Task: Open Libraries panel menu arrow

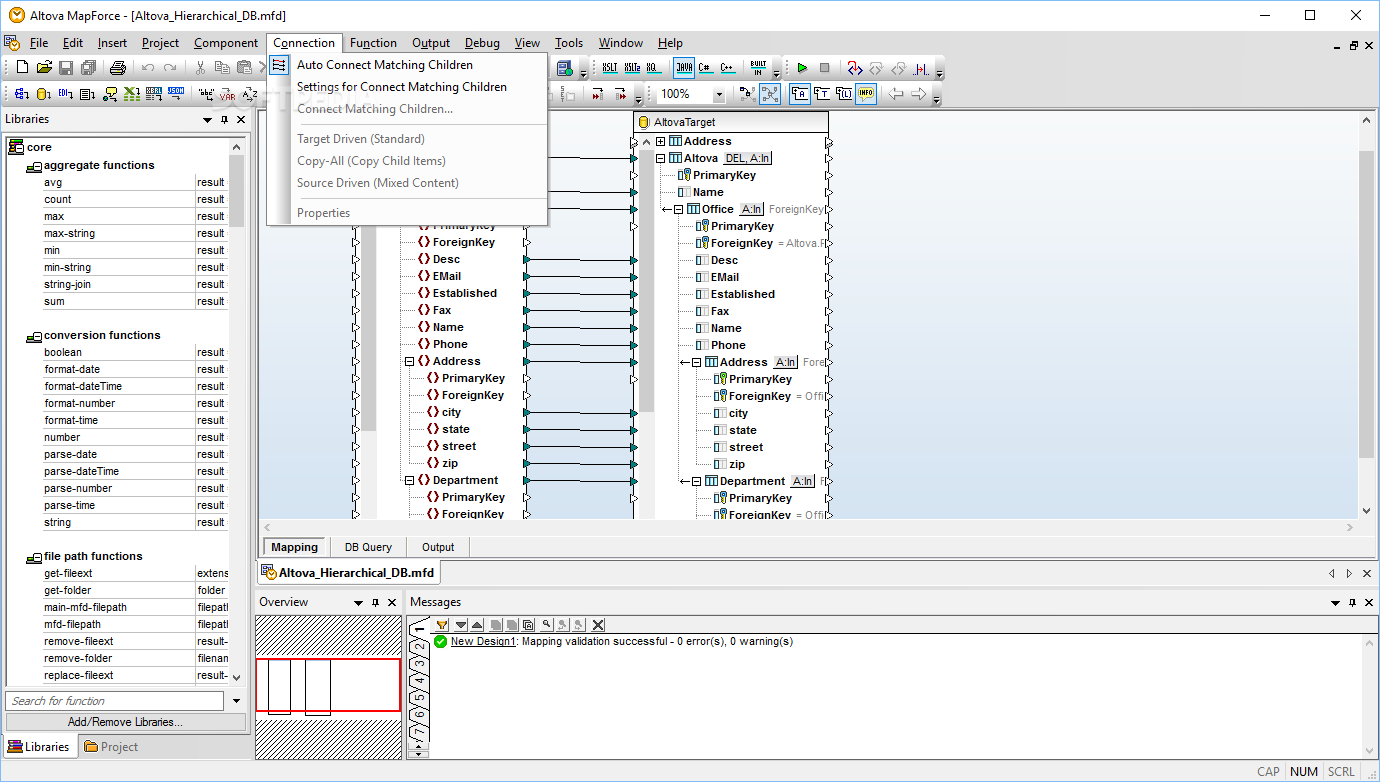Action: pos(208,119)
